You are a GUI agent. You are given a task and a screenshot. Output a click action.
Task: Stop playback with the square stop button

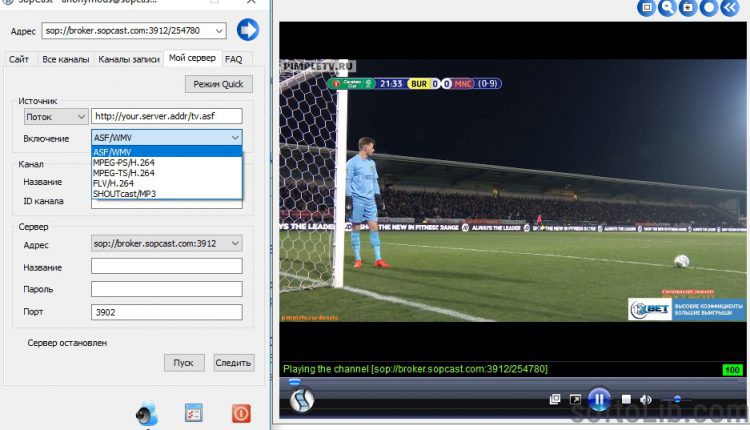click(626, 399)
